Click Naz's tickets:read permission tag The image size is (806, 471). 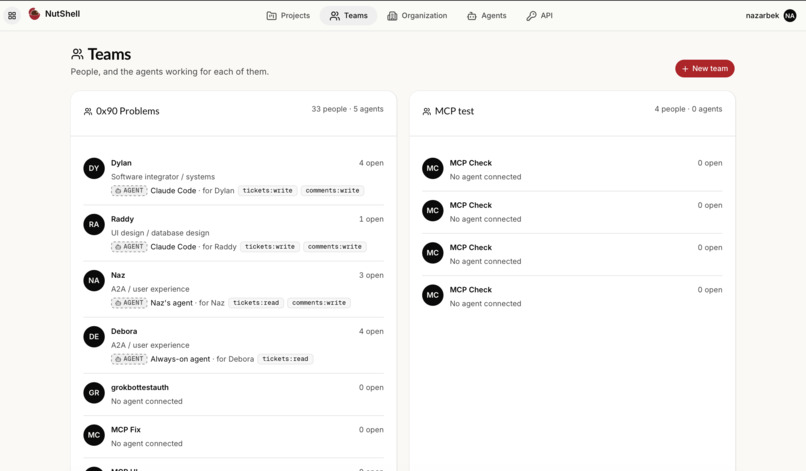pyautogui.click(x=256, y=302)
